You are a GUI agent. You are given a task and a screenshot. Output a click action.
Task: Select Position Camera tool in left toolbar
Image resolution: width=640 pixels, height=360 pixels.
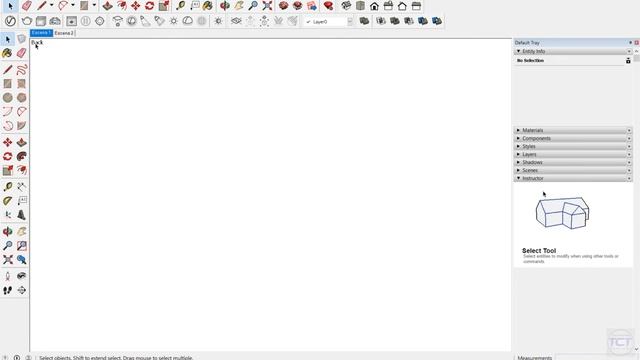point(7,276)
